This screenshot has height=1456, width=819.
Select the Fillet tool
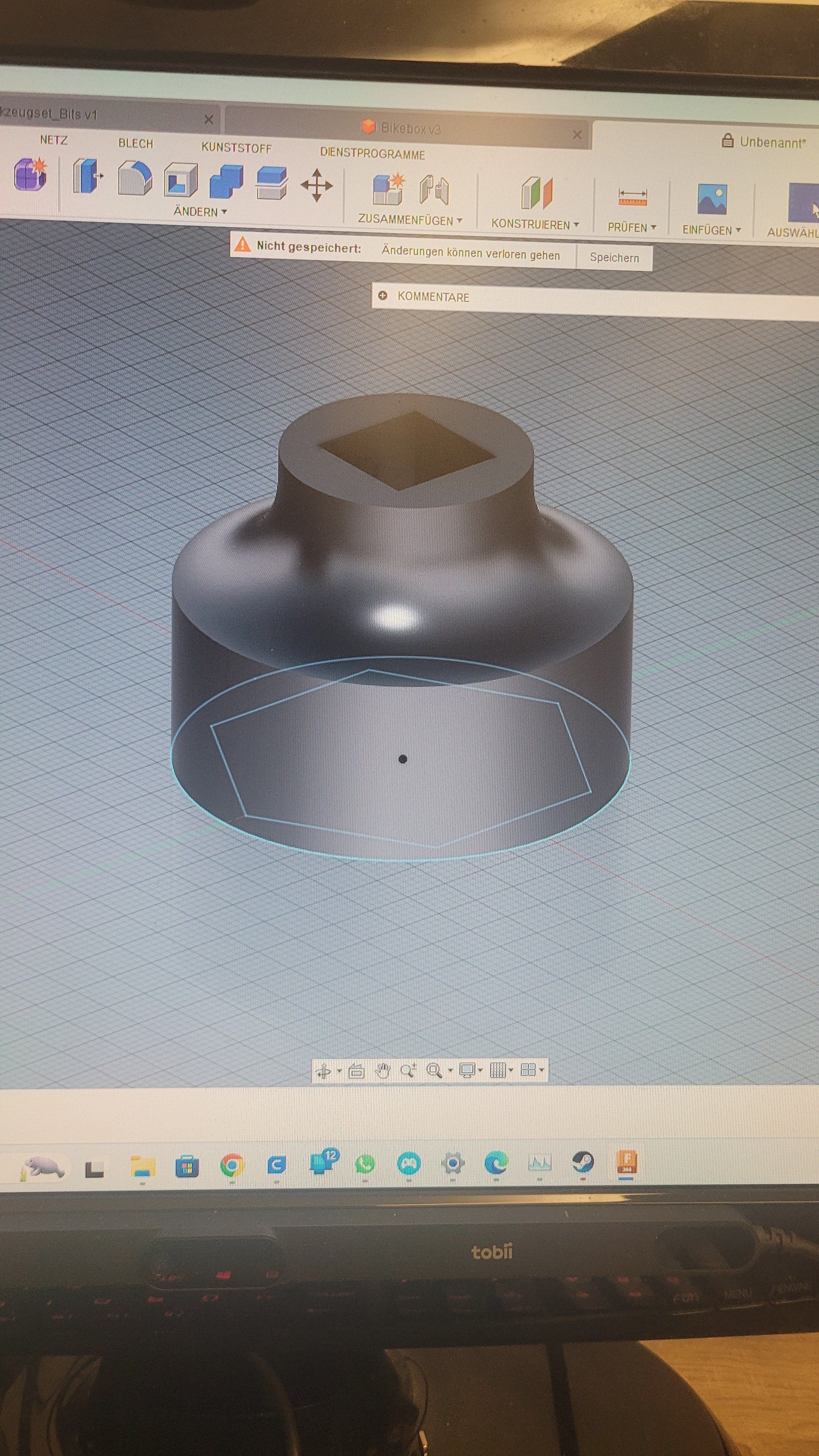pos(135,178)
